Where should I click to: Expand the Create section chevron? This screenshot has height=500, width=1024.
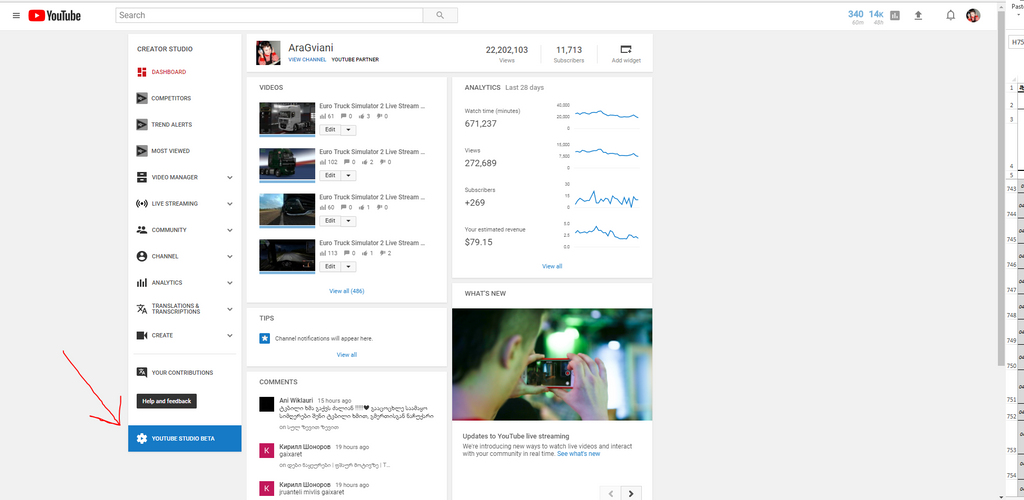click(230, 336)
